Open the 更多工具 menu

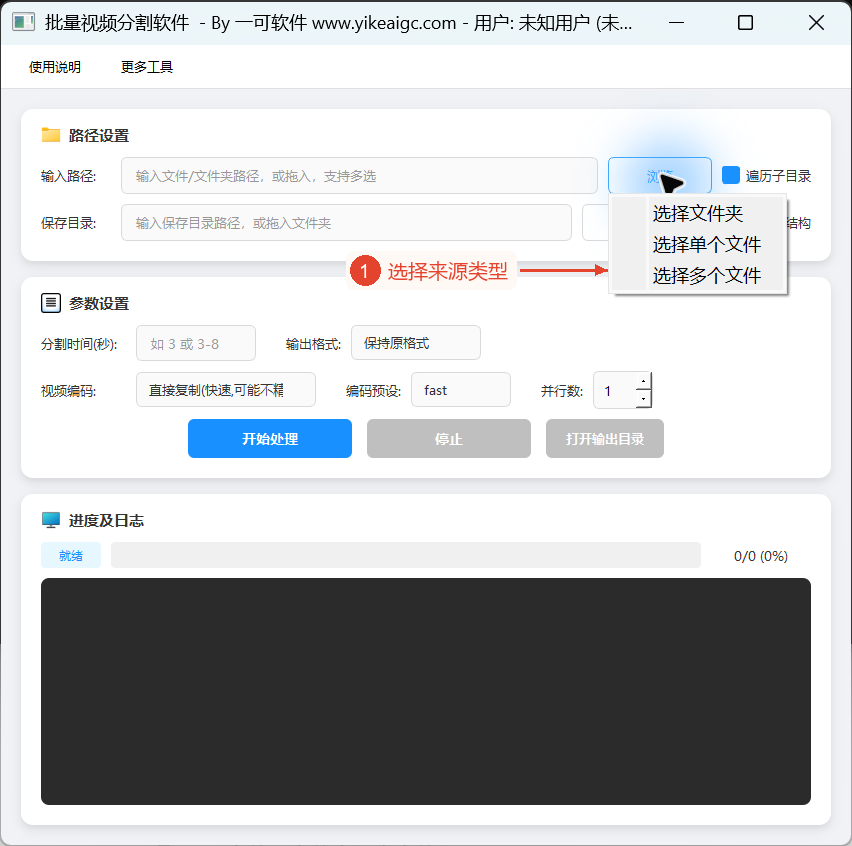click(147, 67)
